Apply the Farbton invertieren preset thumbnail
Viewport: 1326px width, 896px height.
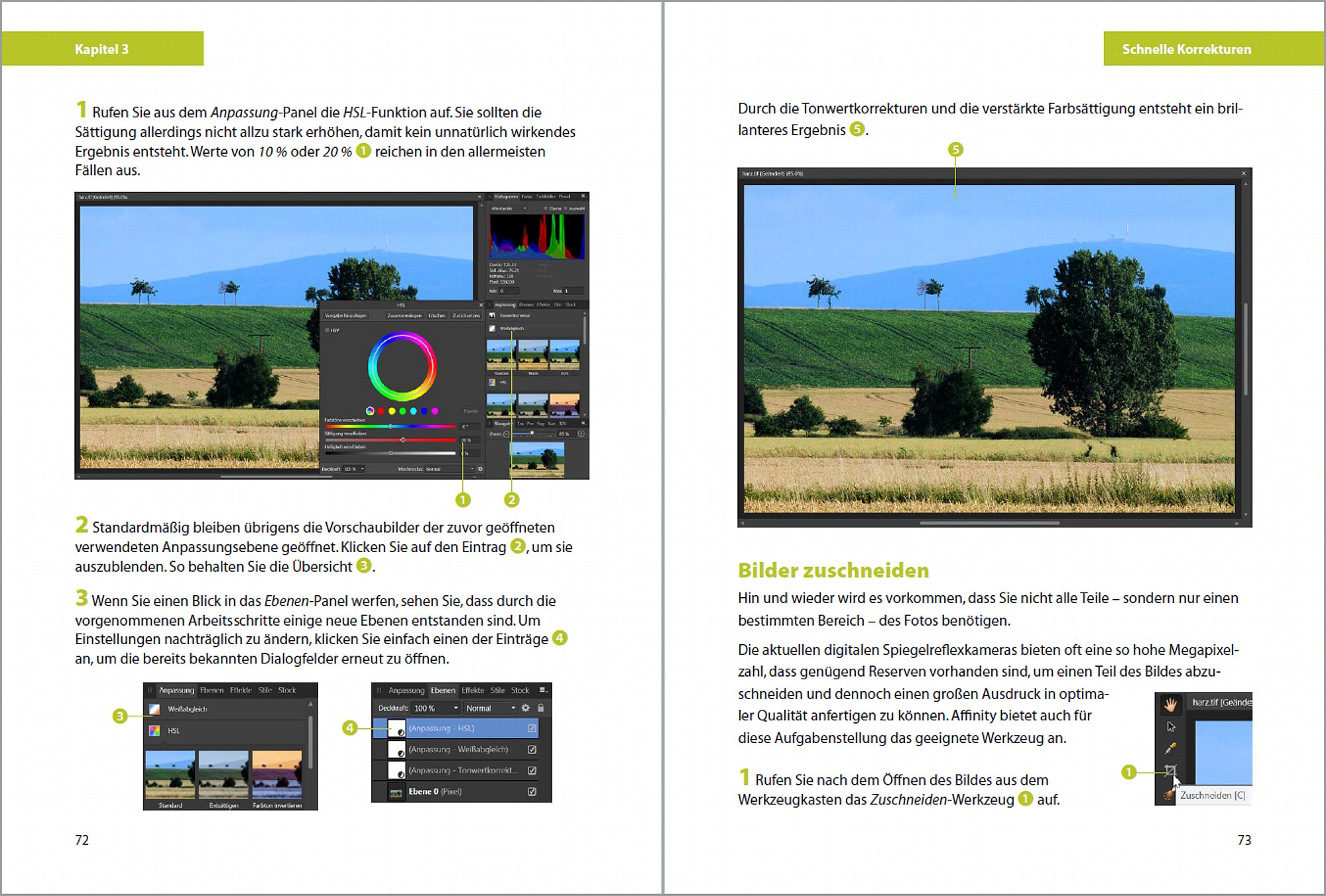(277, 774)
